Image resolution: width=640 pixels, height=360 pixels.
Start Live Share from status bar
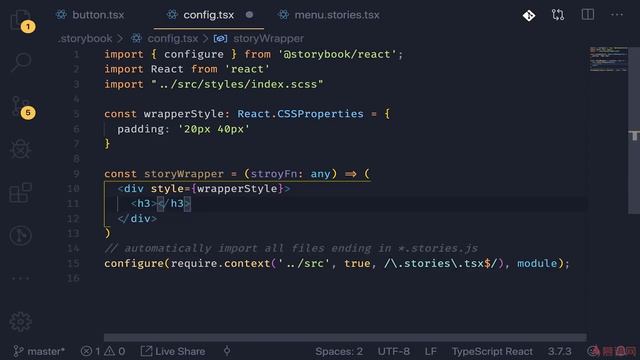coord(173,351)
